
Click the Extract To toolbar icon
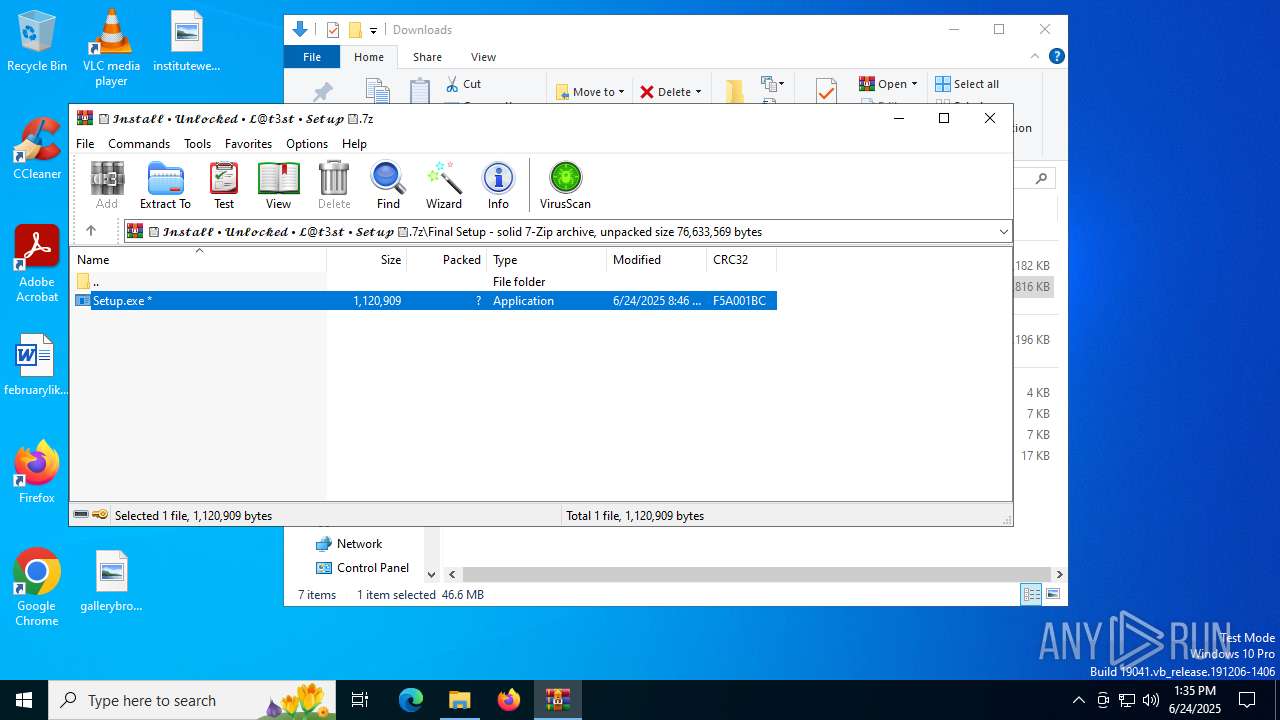pyautogui.click(x=165, y=185)
